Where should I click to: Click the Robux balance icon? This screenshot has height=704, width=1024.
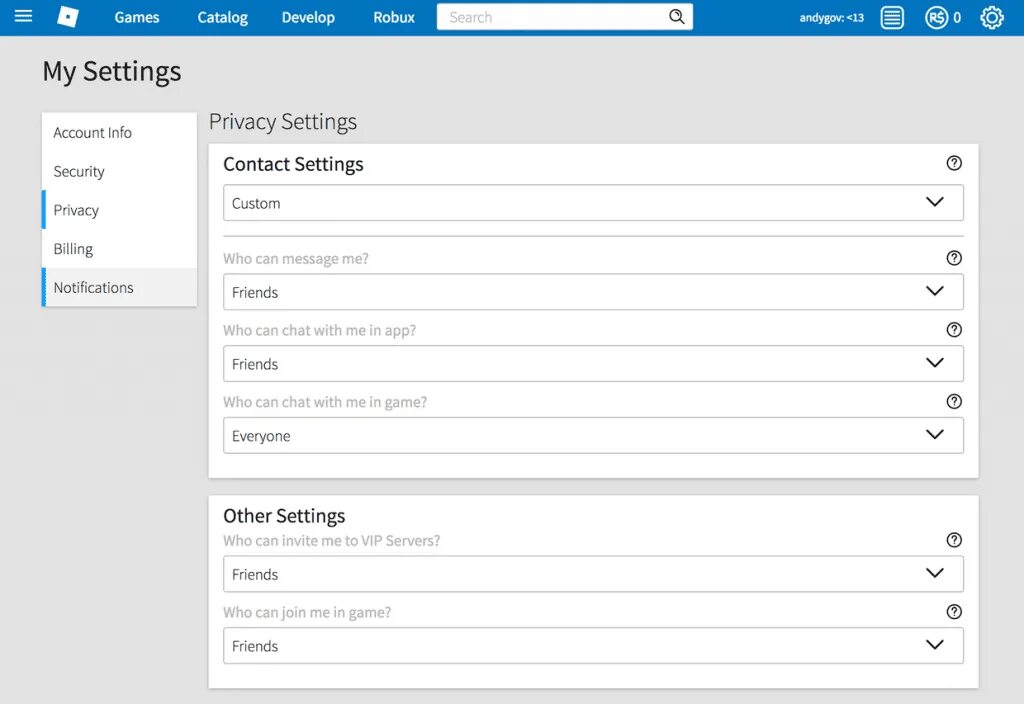(936, 18)
